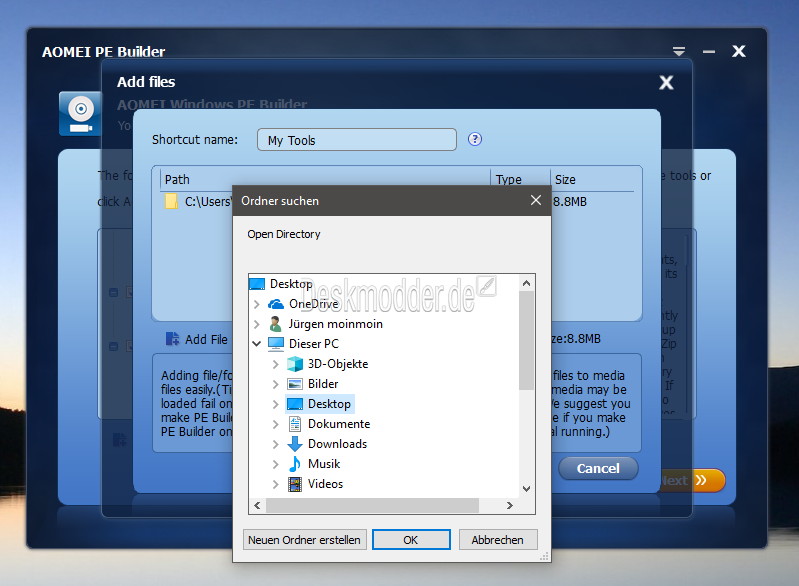Click the folder tree scroll-up arrow

526,283
